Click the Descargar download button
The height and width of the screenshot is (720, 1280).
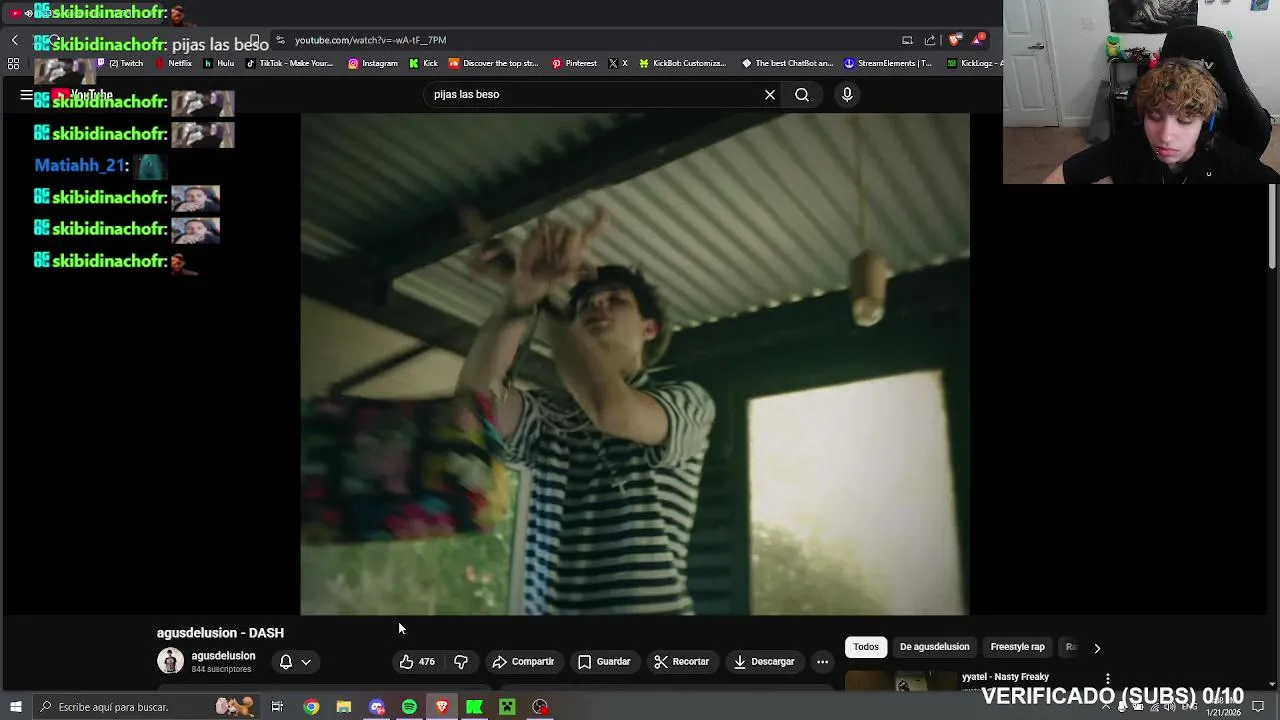click(x=764, y=661)
